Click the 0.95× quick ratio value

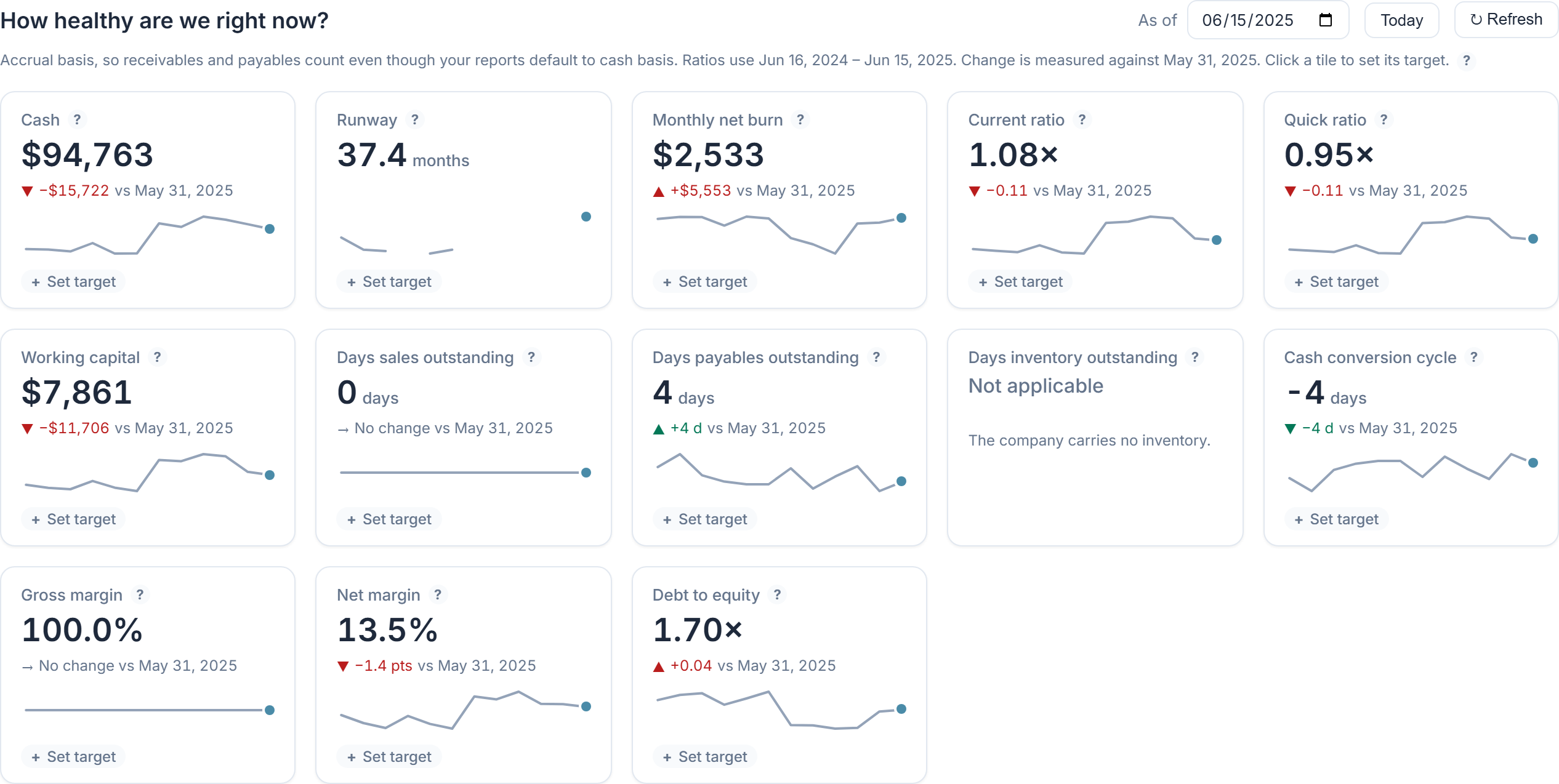pyautogui.click(x=1329, y=155)
